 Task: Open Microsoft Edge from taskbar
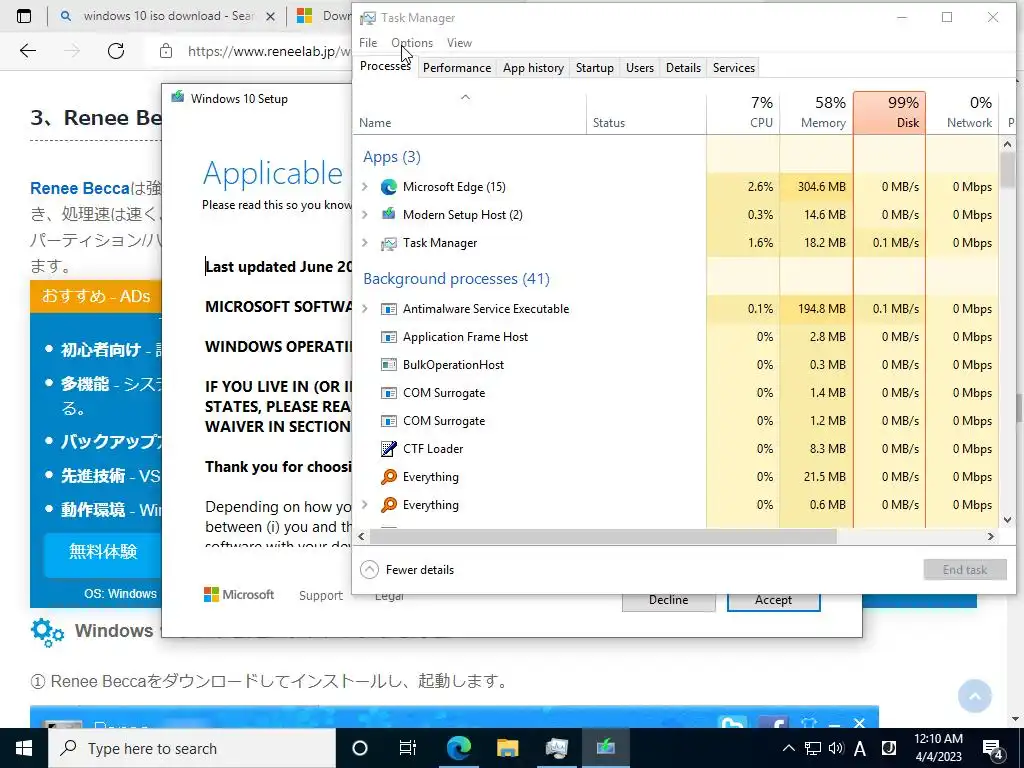tap(458, 748)
